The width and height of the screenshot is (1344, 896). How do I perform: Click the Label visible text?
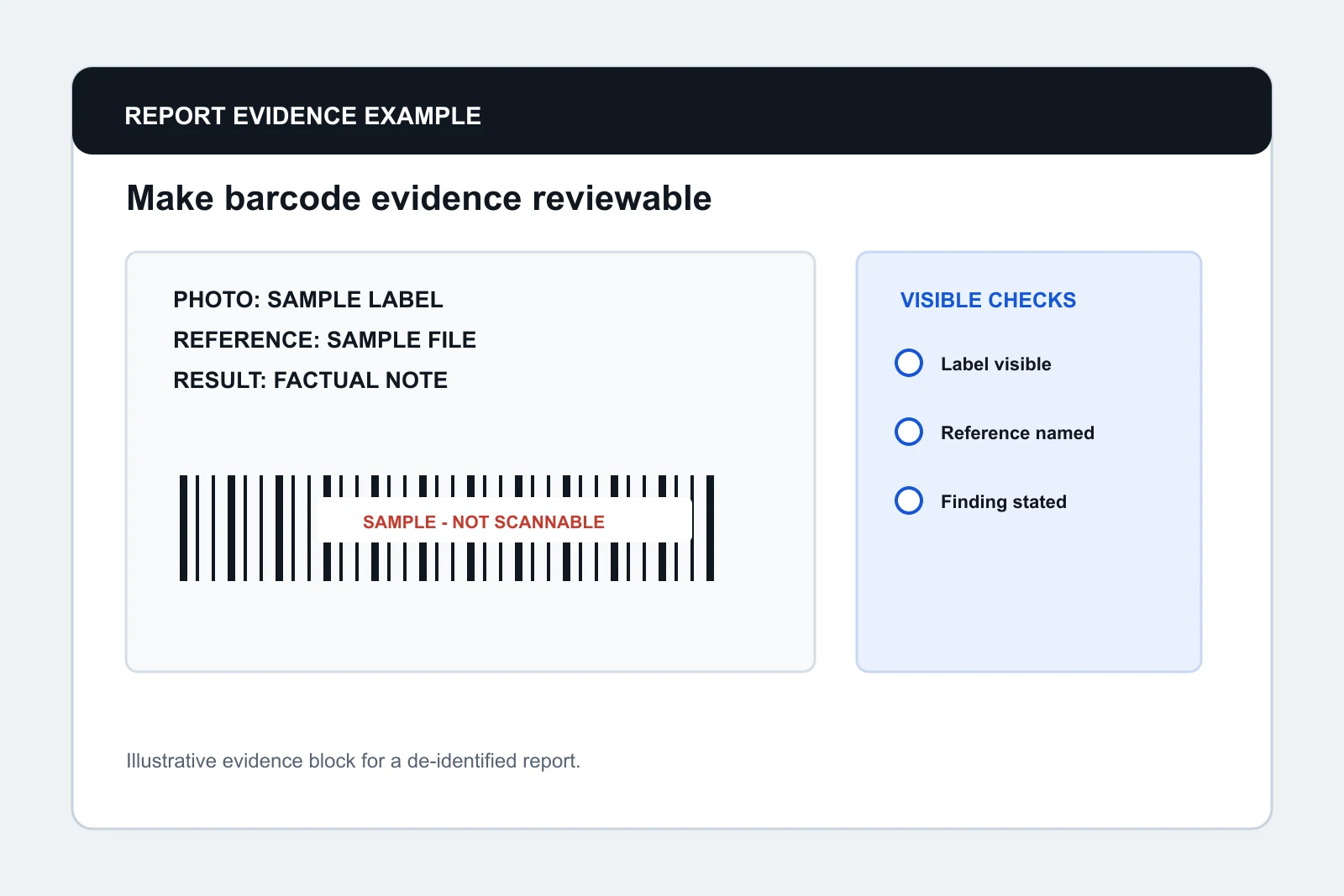click(996, 364)
